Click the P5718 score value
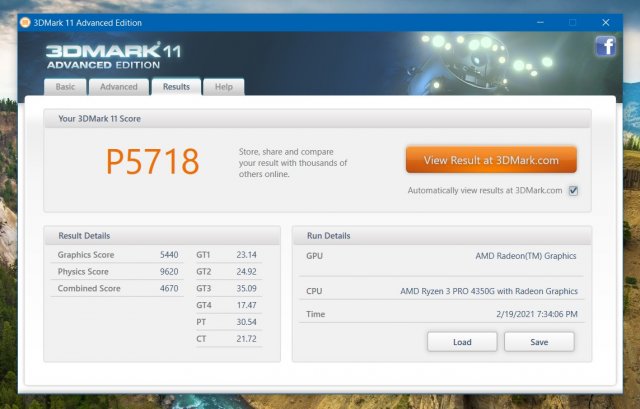 pos(153,161)
